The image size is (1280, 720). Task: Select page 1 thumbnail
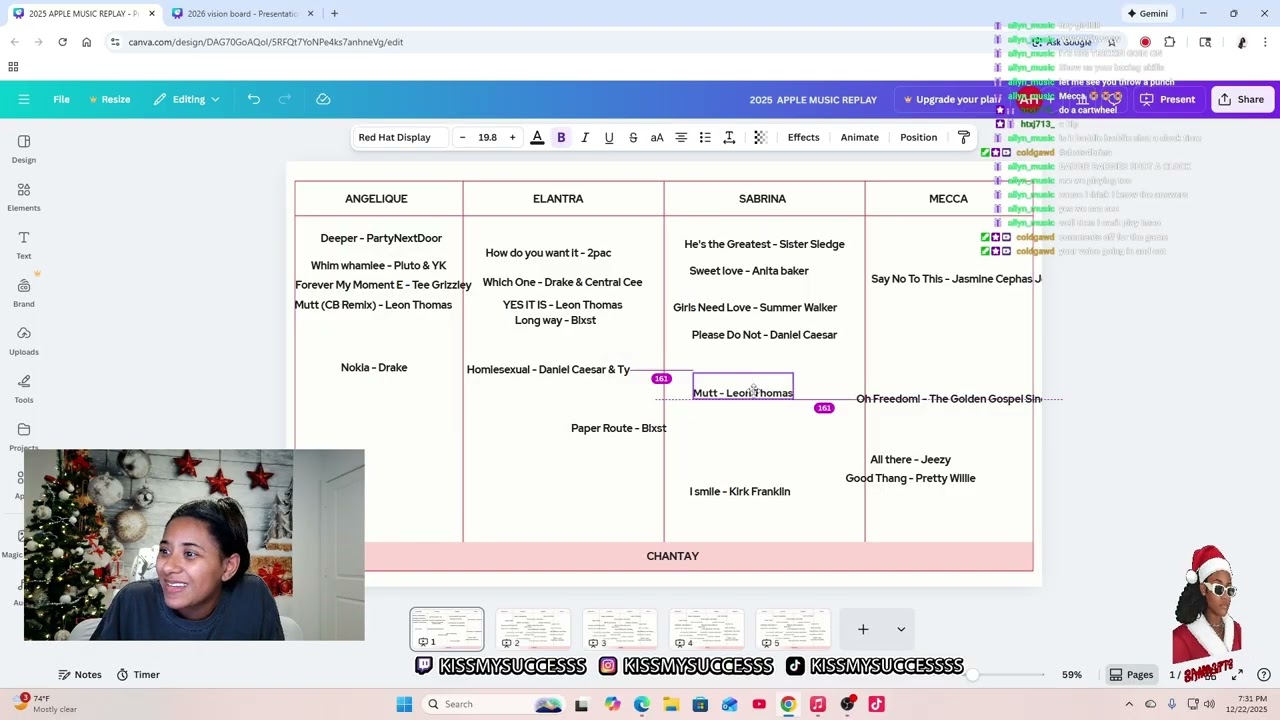point(447,629)
